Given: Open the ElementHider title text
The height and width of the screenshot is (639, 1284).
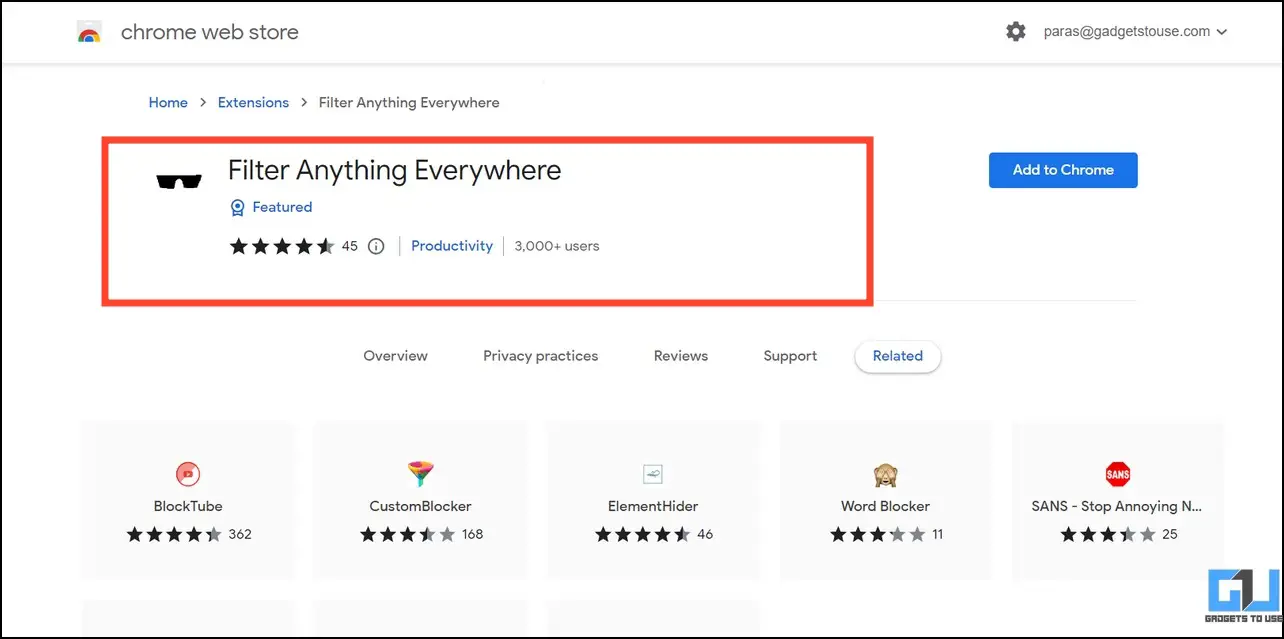Looking at the screenshot, I should click(653, 506).
